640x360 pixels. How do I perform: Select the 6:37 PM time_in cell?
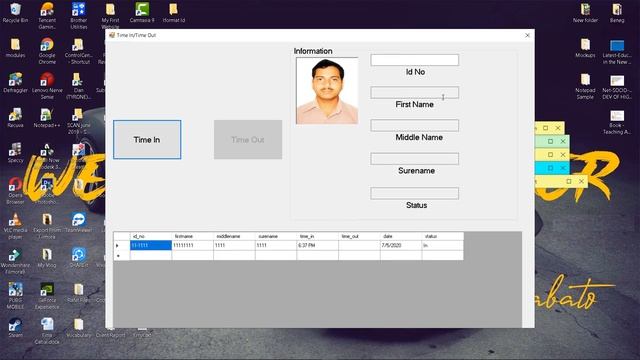[318, 245]
